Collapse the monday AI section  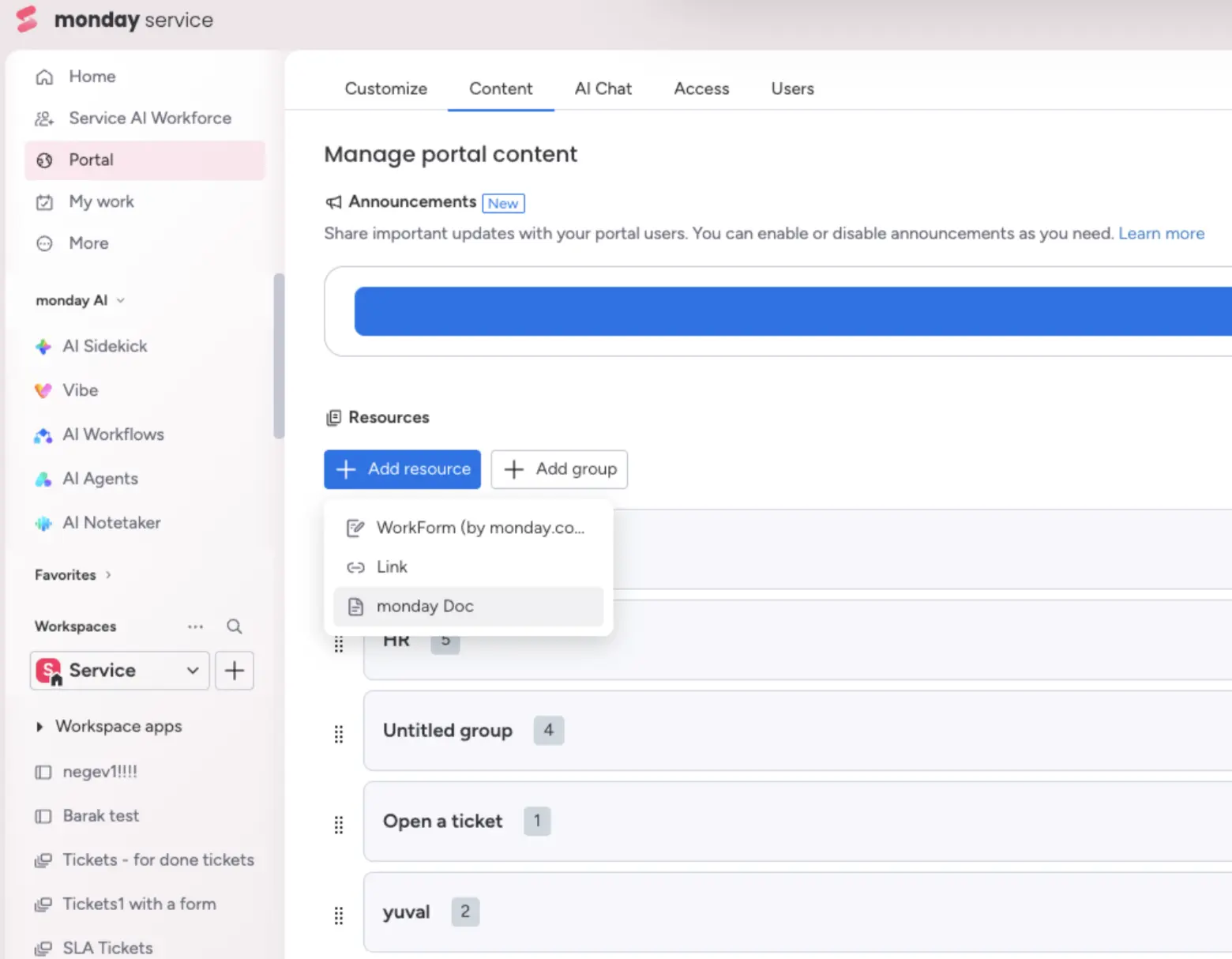click(121, 300)
